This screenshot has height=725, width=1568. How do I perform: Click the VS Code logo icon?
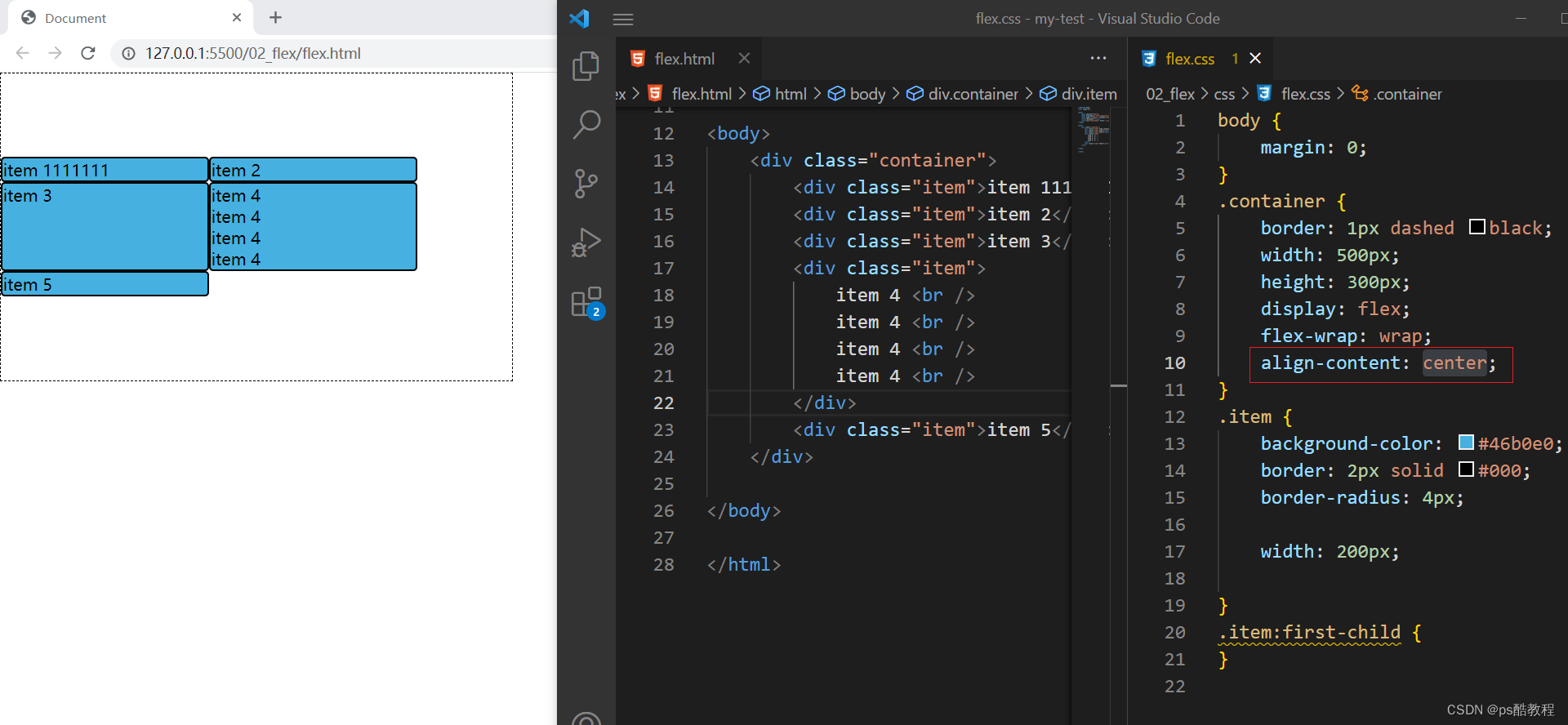click(x=579, y=18)
